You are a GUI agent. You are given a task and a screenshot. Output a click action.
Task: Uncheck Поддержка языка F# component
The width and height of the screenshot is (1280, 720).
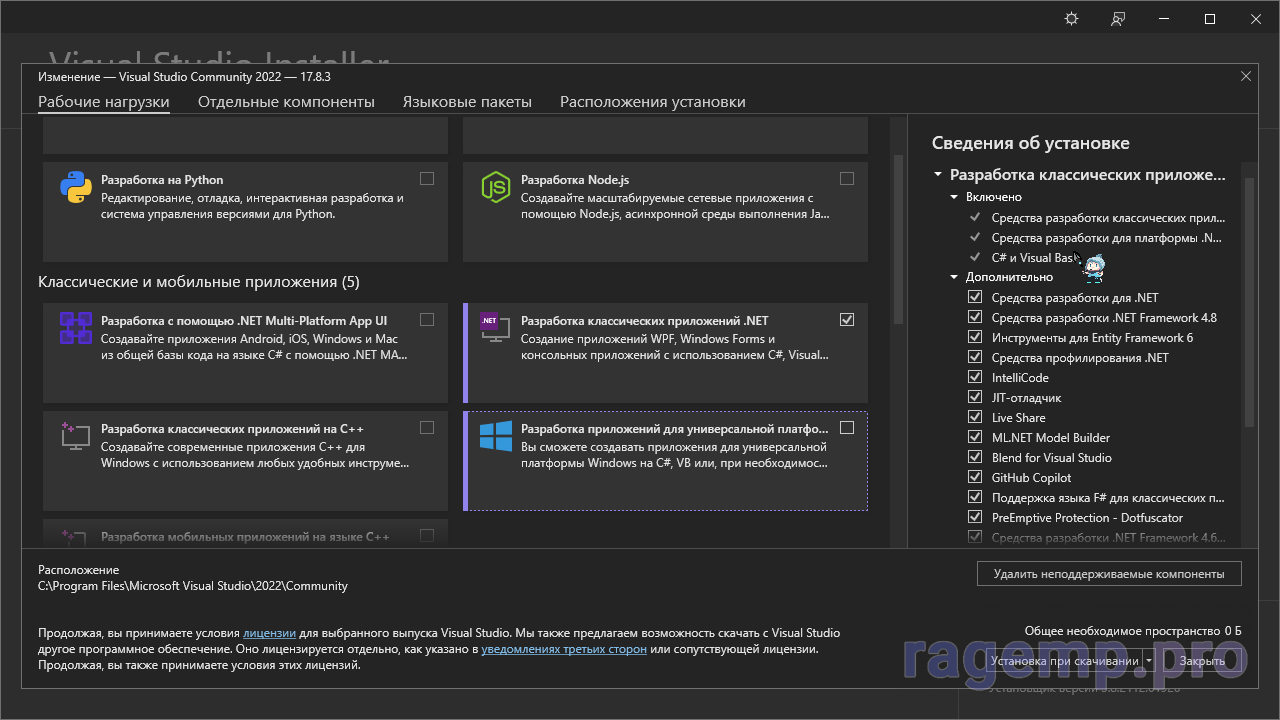click(x=975, y=498)
